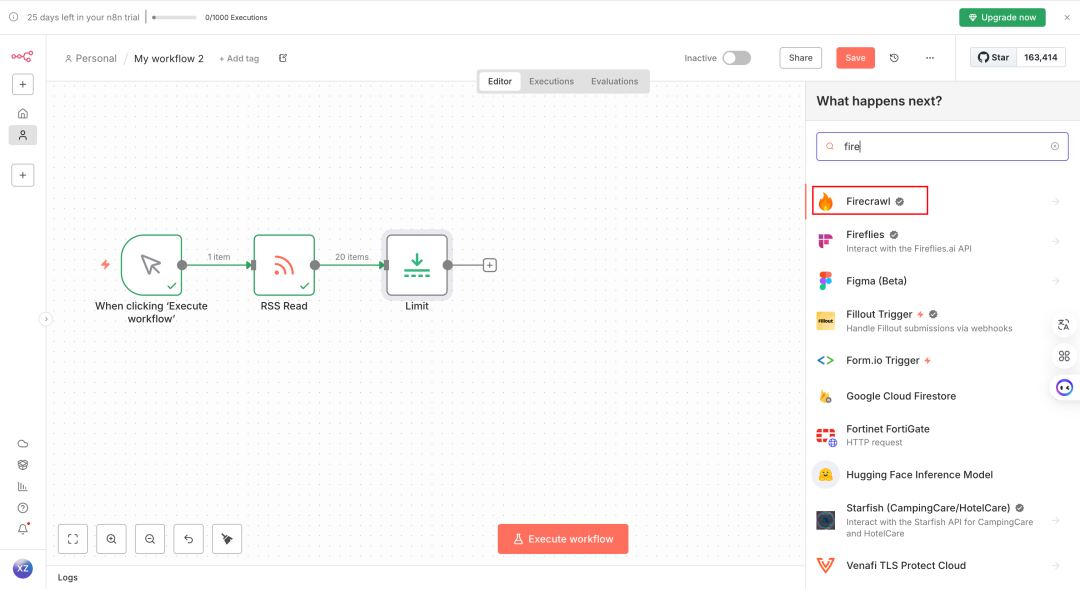The width and height of the screenshot is (1080, 589).
Task: Open the help question mark icon
Action: (23, 508)
